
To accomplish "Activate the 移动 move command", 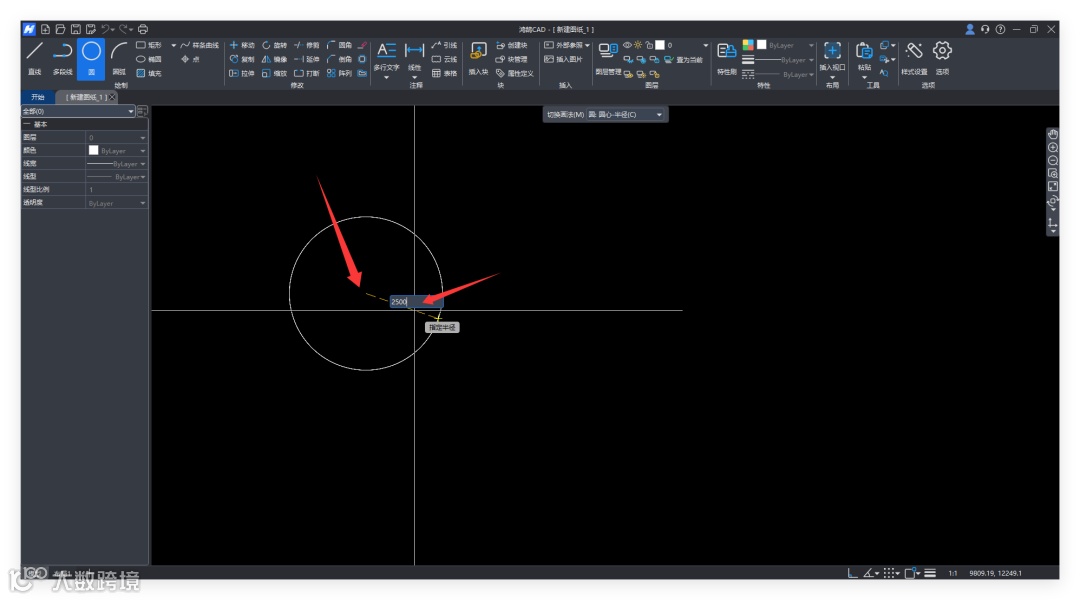I will click(242, 45).
